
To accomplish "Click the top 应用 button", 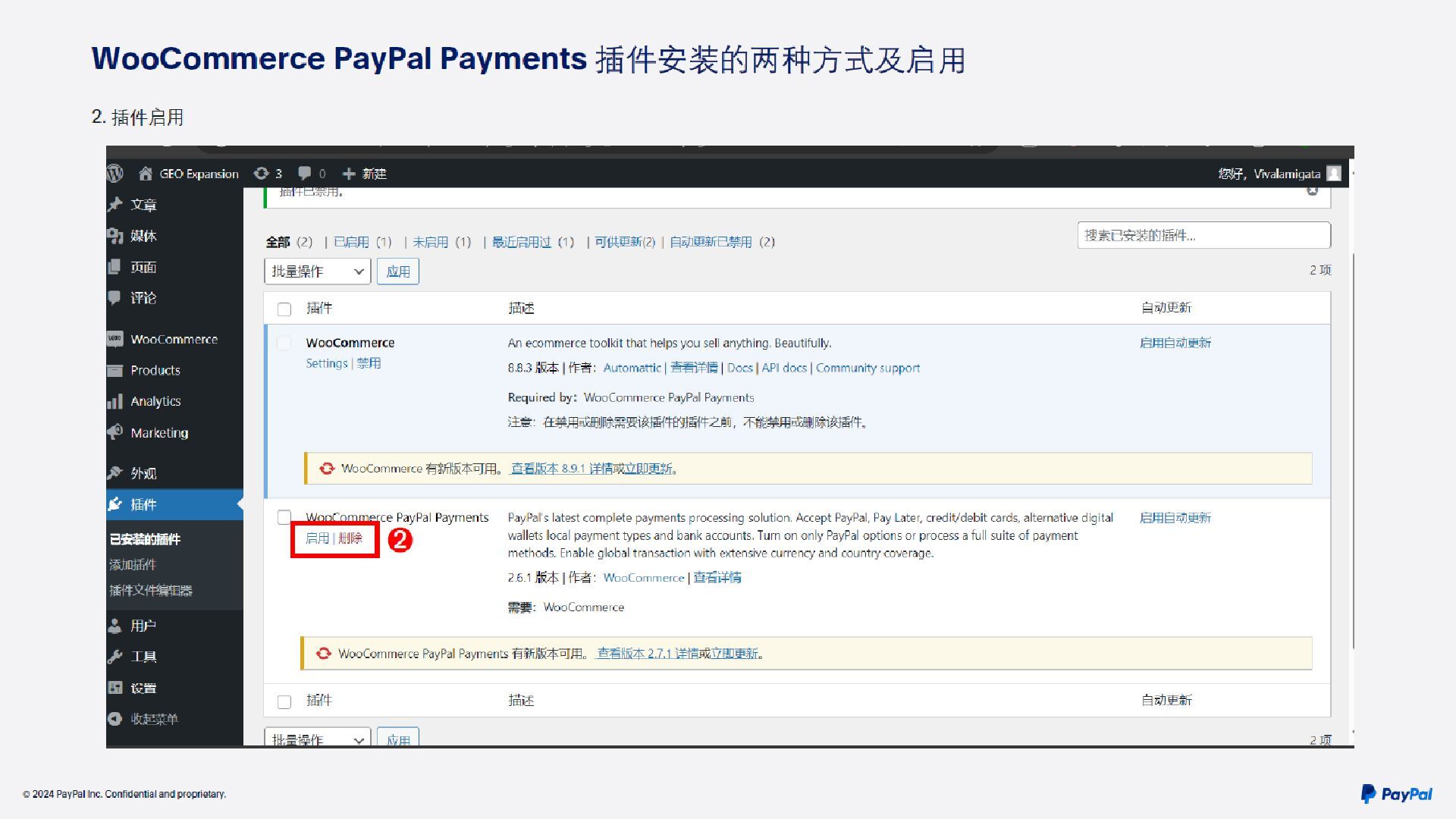I will [x=398, y=271].
